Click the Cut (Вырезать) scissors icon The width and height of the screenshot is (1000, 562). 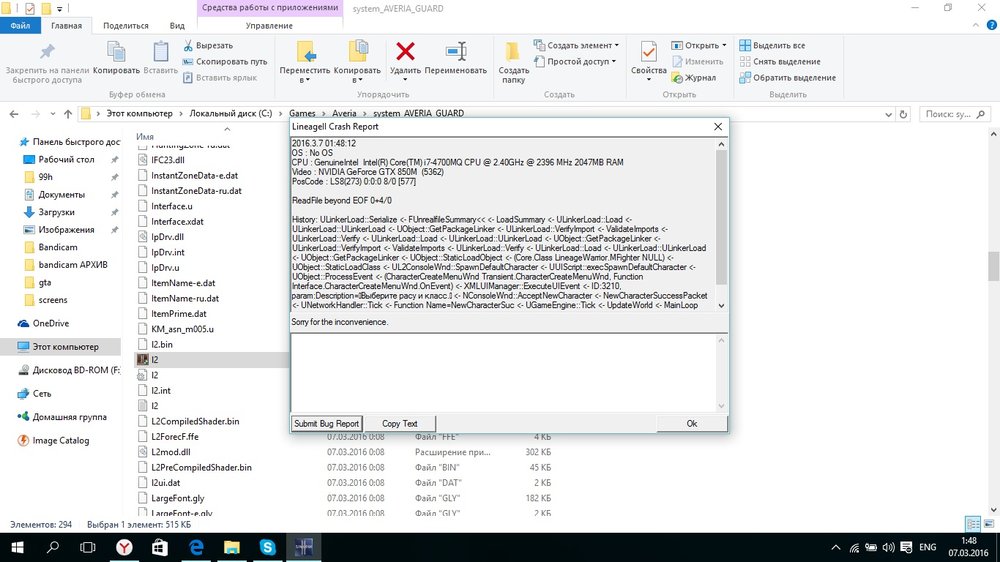click(x=189, y=45)
